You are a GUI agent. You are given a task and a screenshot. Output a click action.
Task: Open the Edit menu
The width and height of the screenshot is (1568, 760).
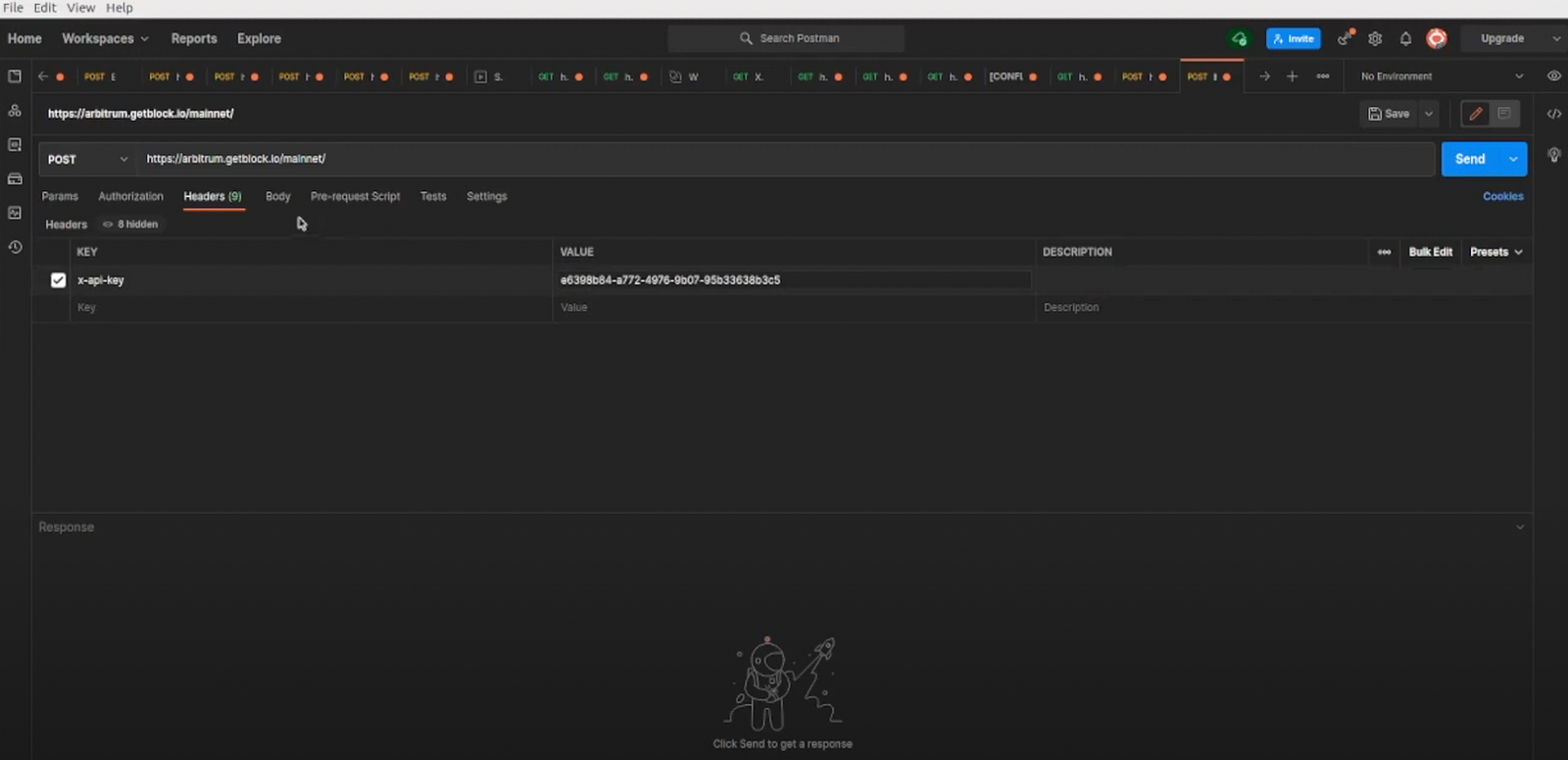(x=45, y=8)
